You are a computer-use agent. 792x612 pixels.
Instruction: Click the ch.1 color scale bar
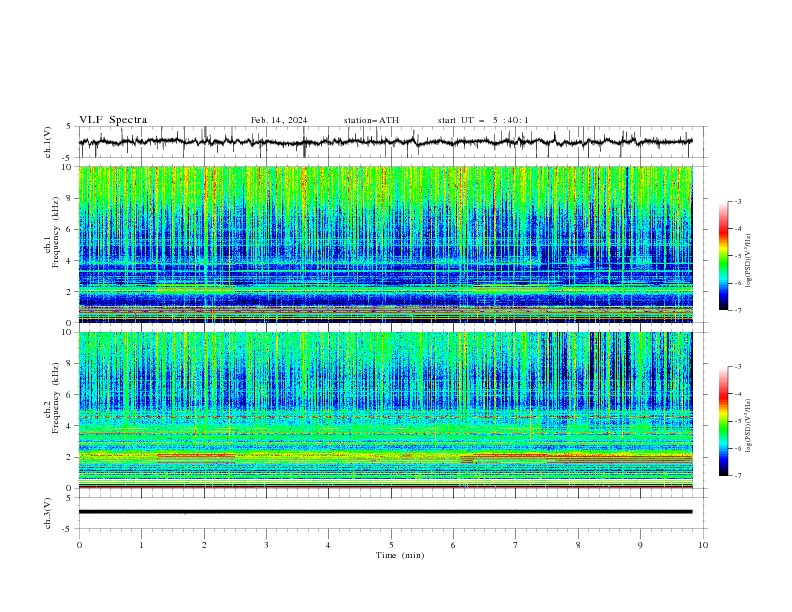(x=723, y=256)
